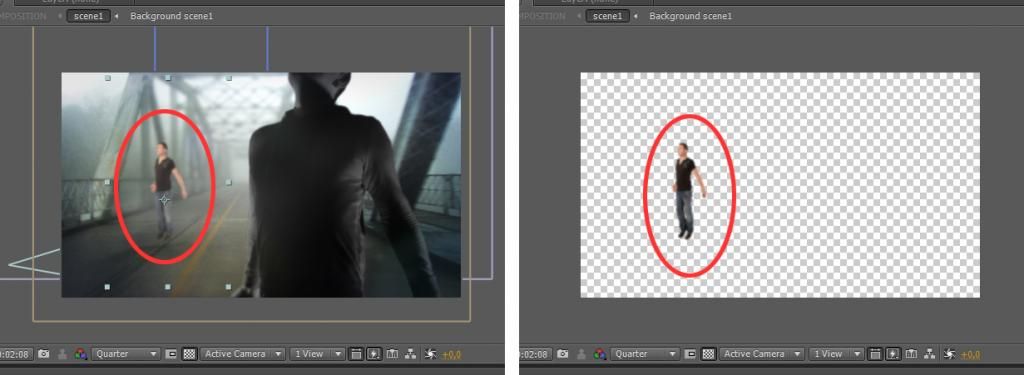Screen dimensions: 1024x375
Task: Open Comp Flowchart icon in left viewer
Action: pos(411,354)
